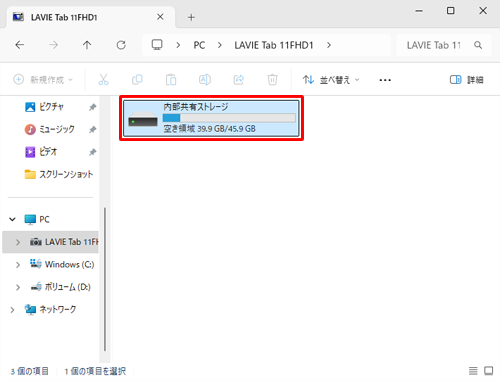
Task: Collapse the PC tree node
Action: (12, 219)
